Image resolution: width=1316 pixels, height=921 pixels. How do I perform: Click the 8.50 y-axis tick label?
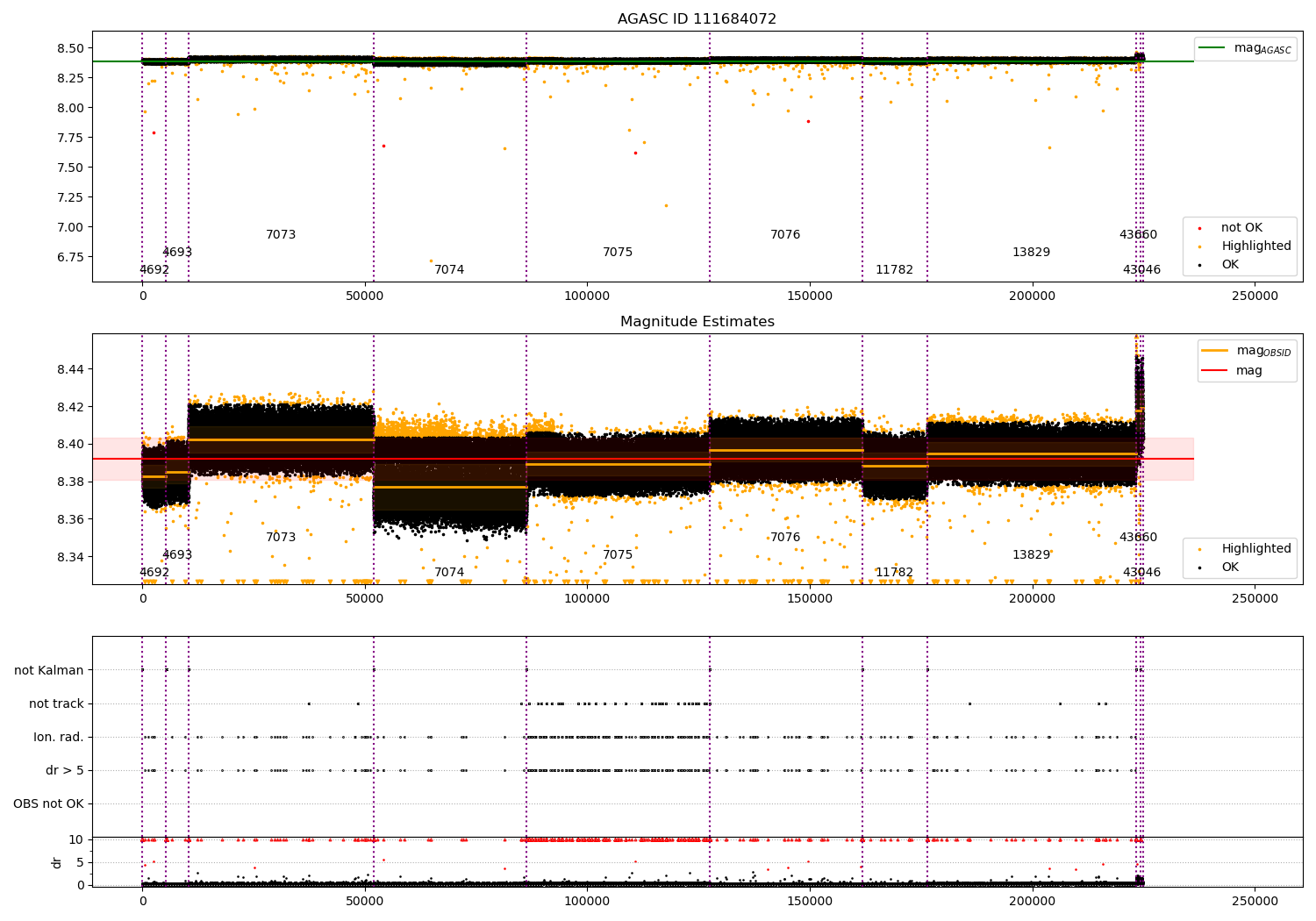70,48
